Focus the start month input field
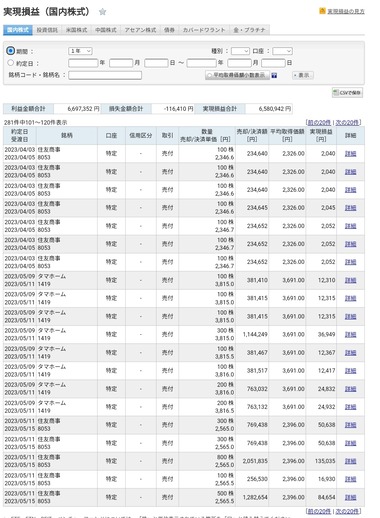380x518 pixels. (121, 63)
